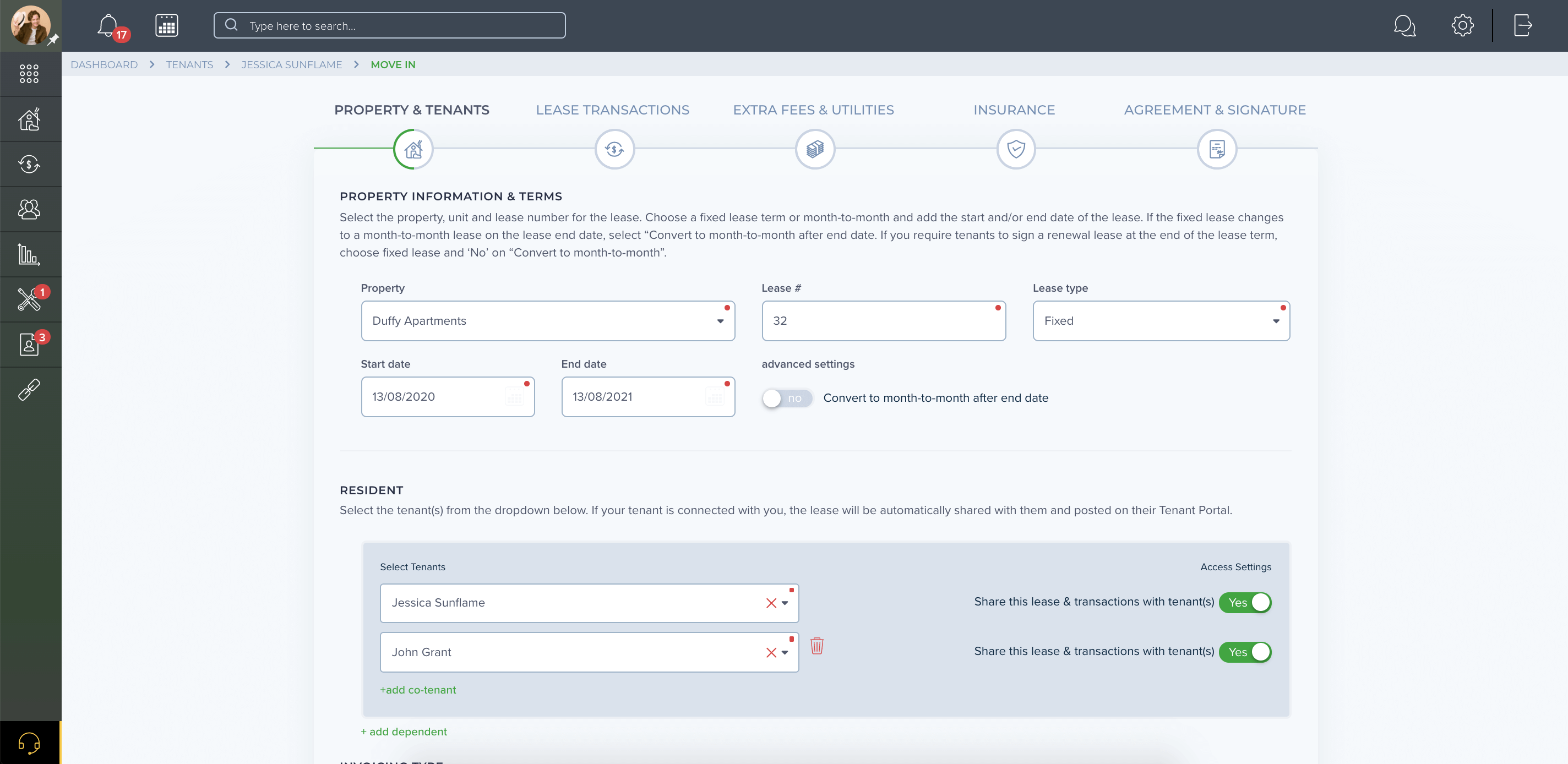Open the reports chart icon in sidebar
1568x764 pixels.
tap(29, 254)
